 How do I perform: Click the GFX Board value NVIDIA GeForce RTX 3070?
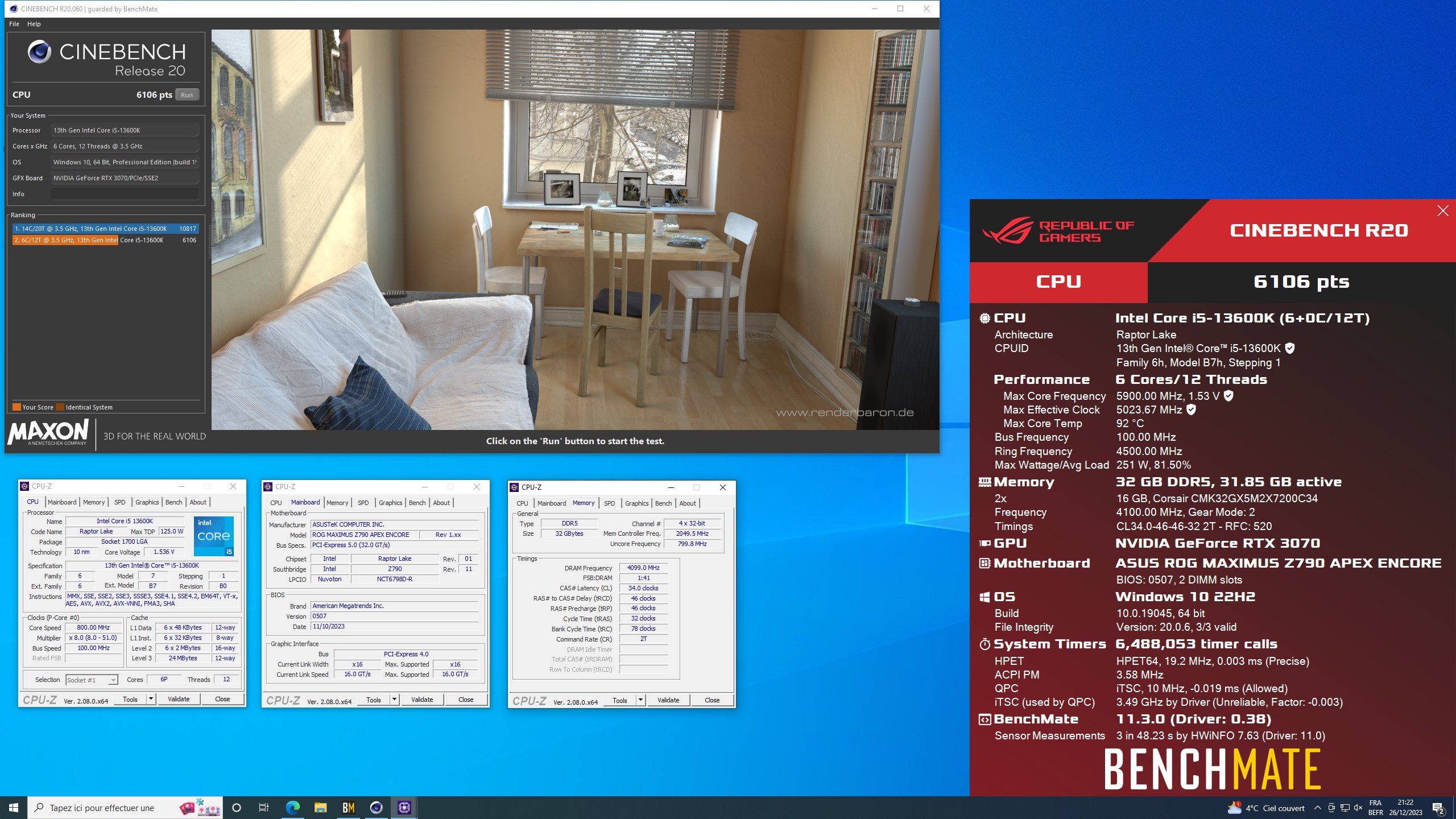(x=125, y=178)
